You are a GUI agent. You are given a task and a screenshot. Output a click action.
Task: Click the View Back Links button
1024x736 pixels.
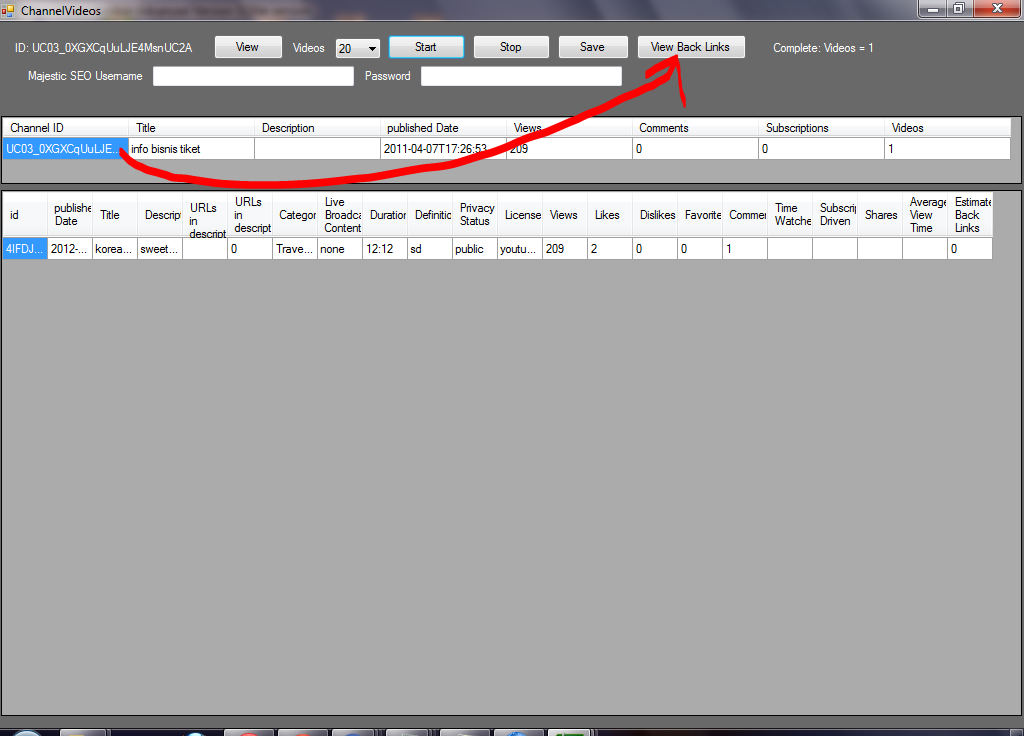[x=691, y=47]
